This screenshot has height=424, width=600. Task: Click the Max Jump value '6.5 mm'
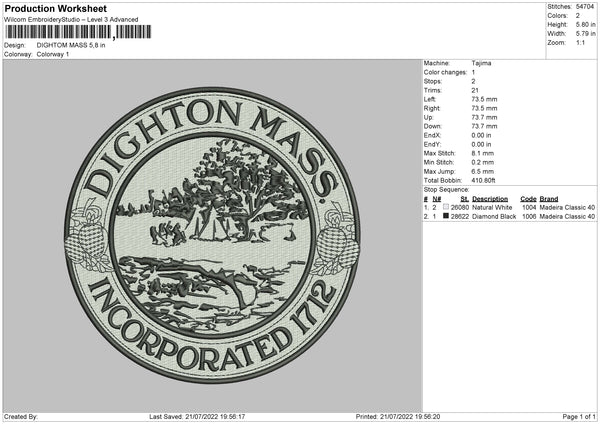pos(483,171)
